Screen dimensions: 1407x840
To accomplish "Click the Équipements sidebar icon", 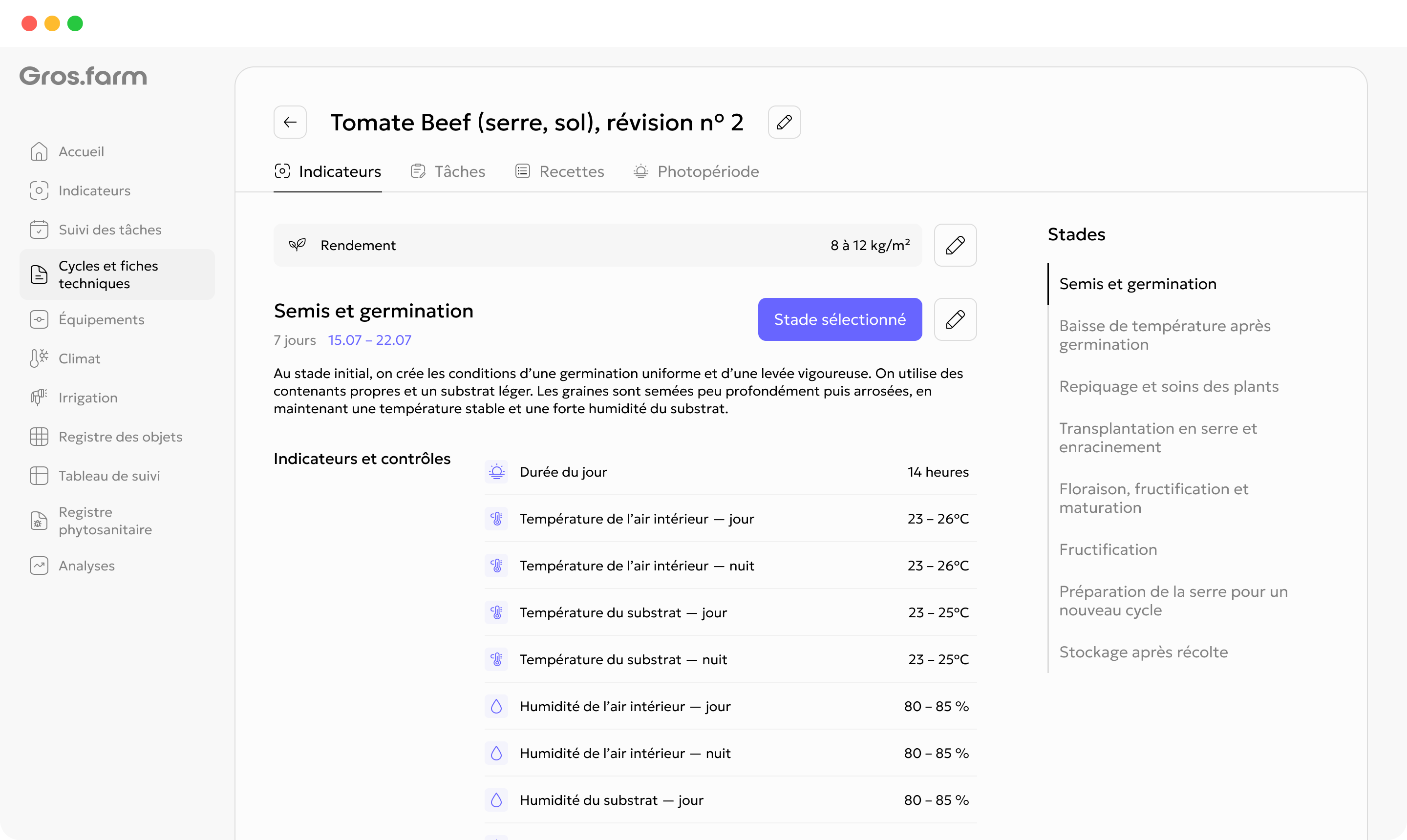I will click(39, 320).
